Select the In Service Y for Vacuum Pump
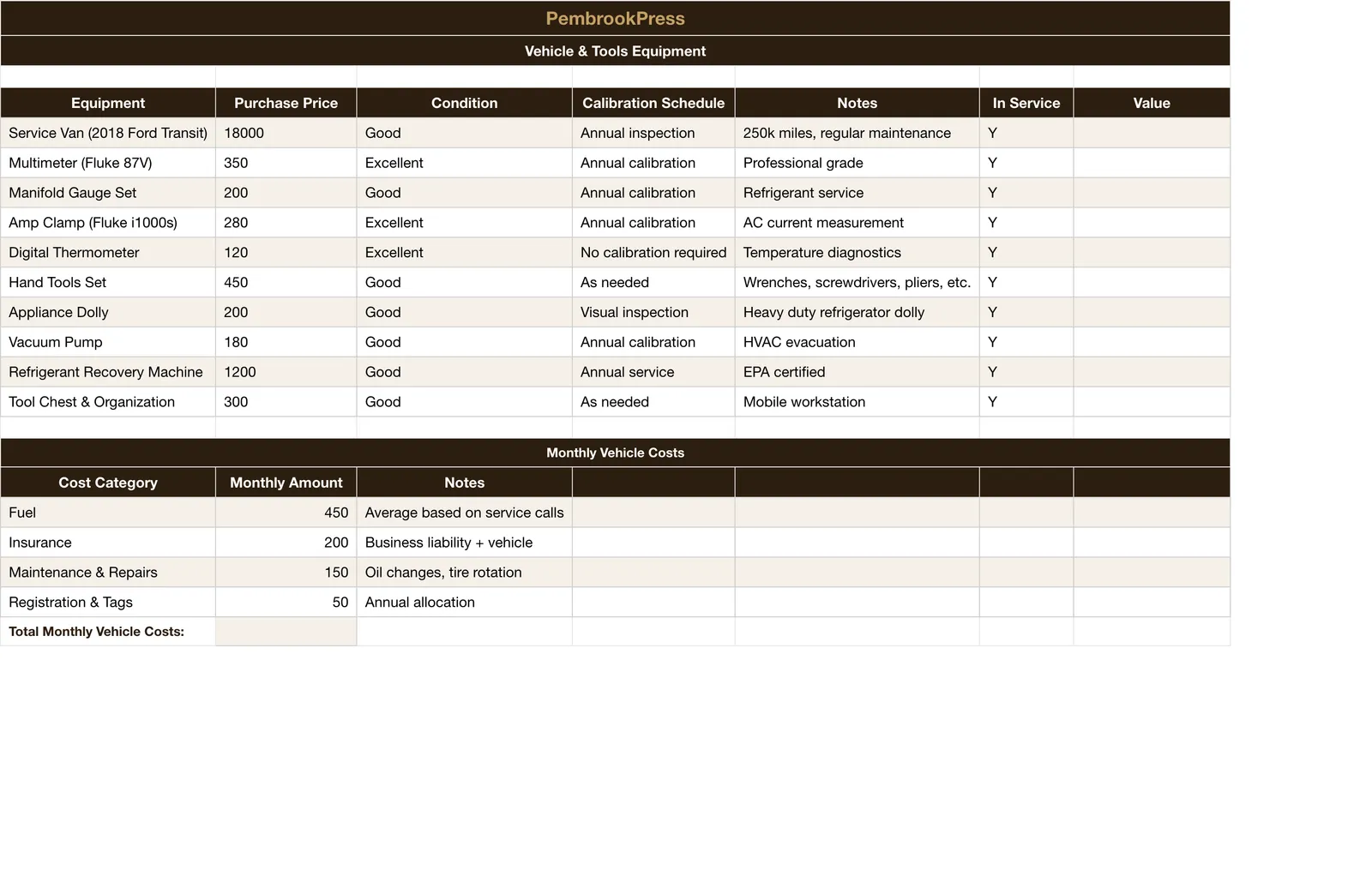This screenshot has width=1372, height=882. point(1026,342)
